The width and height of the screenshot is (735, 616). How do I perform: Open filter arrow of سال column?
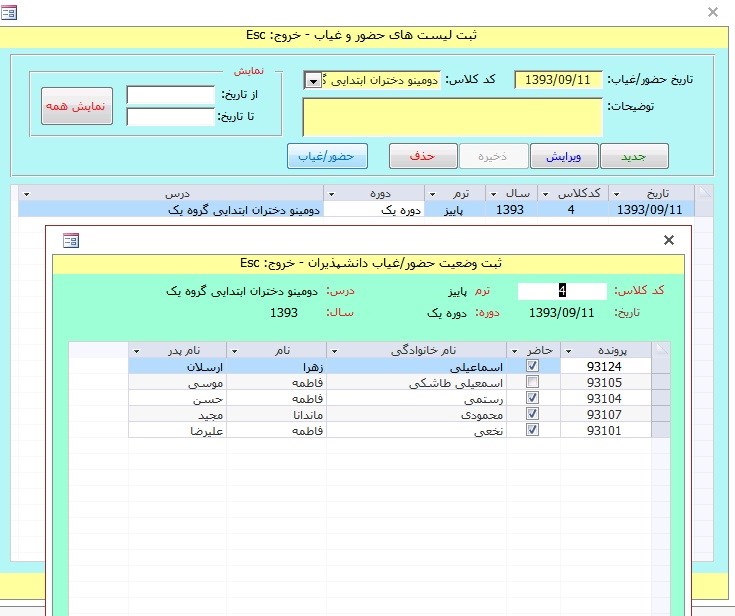[494, 194]
